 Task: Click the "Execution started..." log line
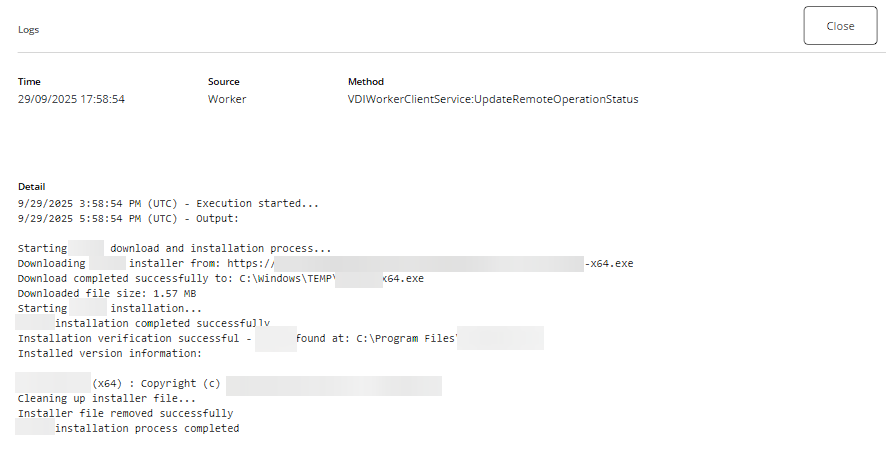[168, 203]
